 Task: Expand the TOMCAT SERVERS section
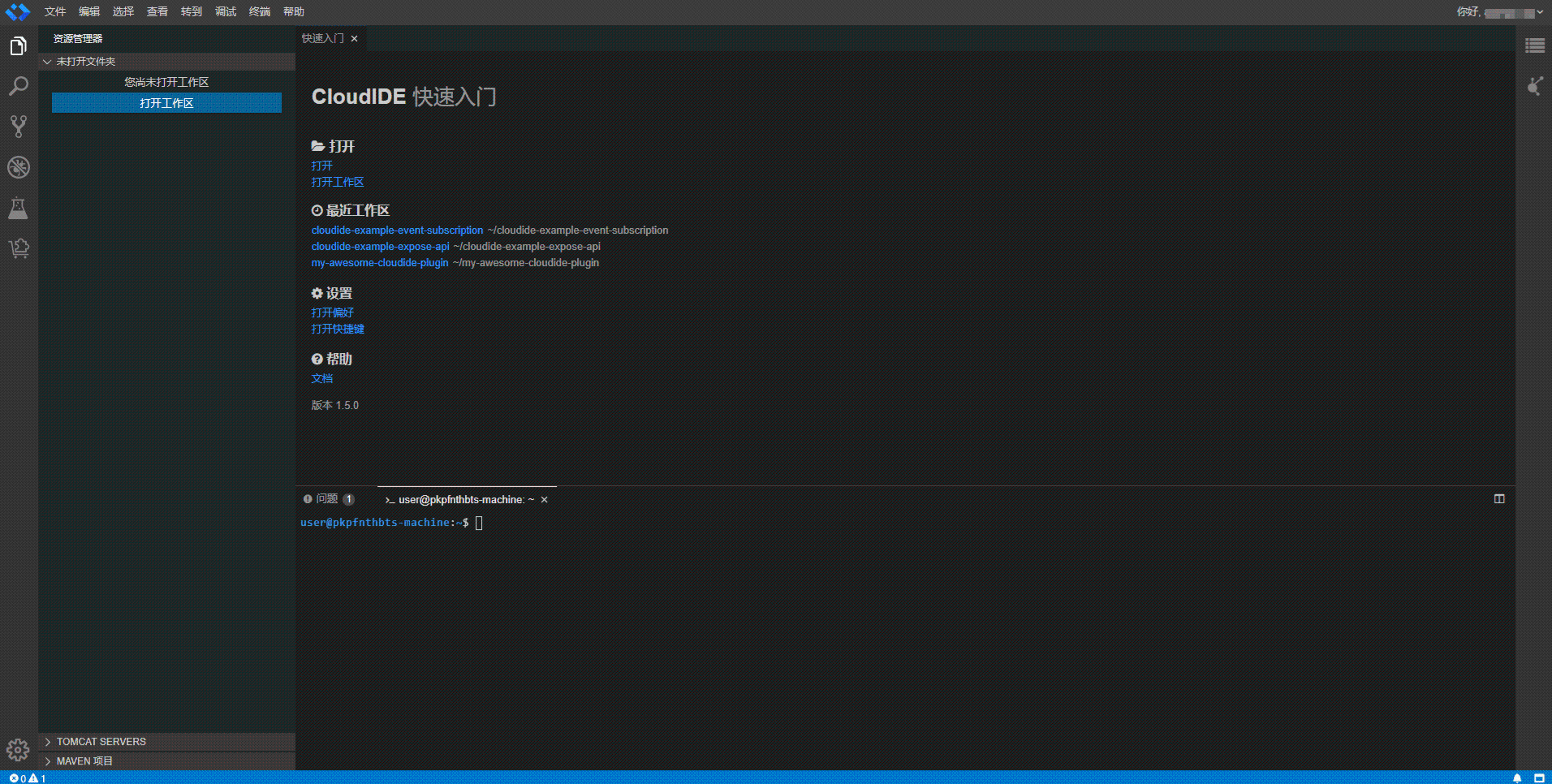pyautogui.click(x=47, y=742)
